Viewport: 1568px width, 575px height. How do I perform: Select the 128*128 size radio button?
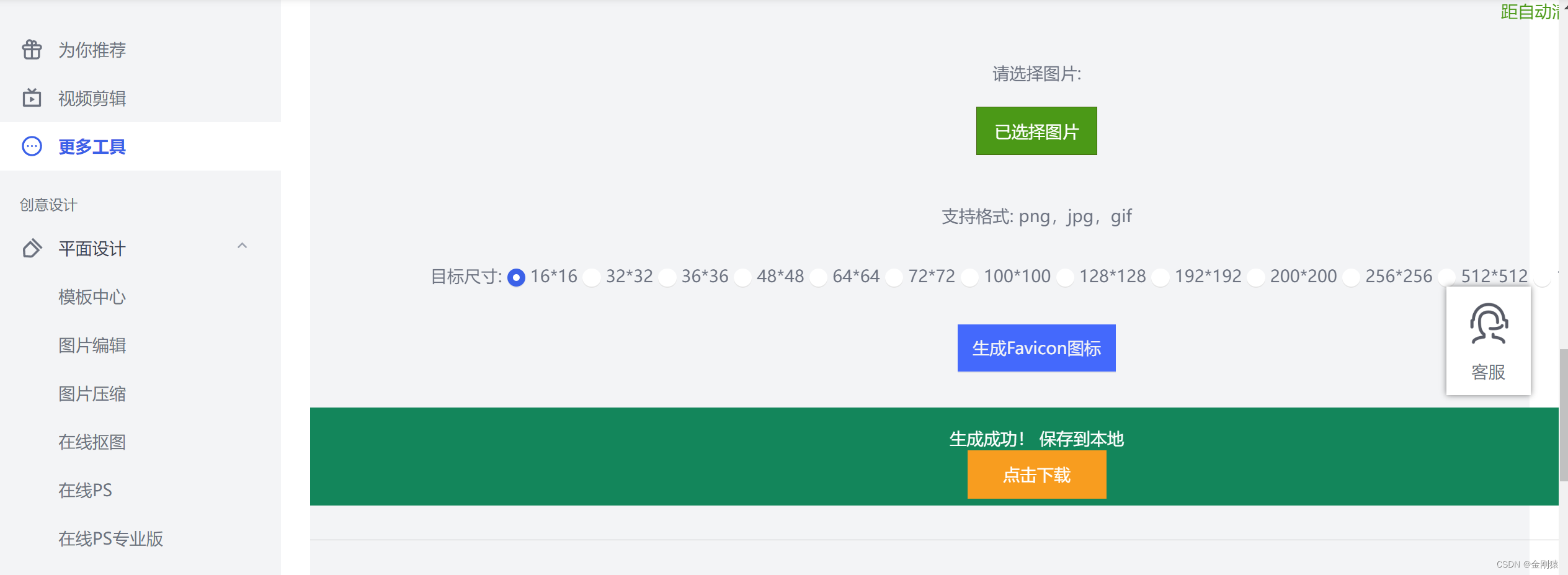(1065, 277)
